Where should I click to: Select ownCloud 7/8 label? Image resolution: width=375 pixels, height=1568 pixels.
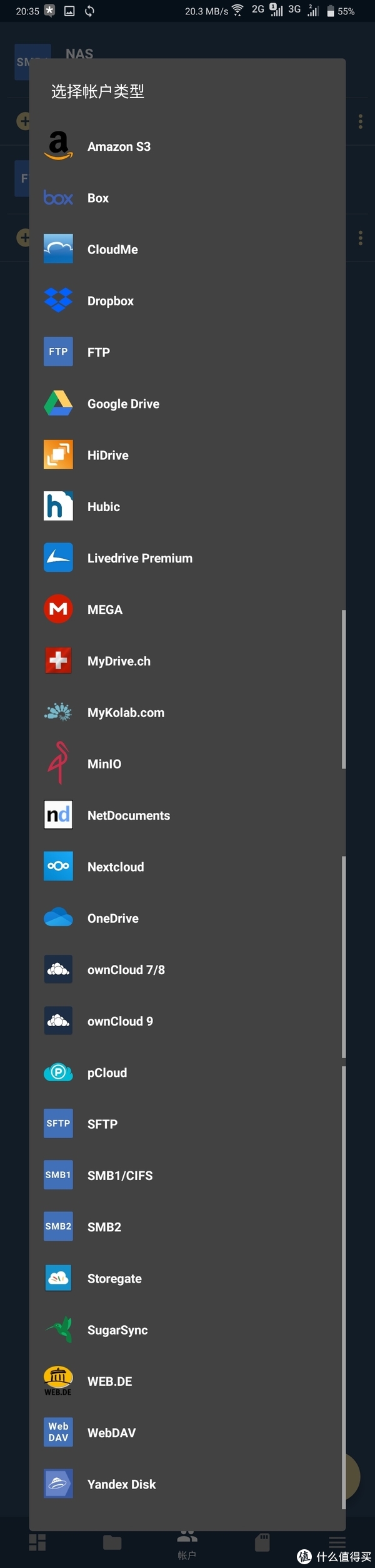click(x=126, y=969)
